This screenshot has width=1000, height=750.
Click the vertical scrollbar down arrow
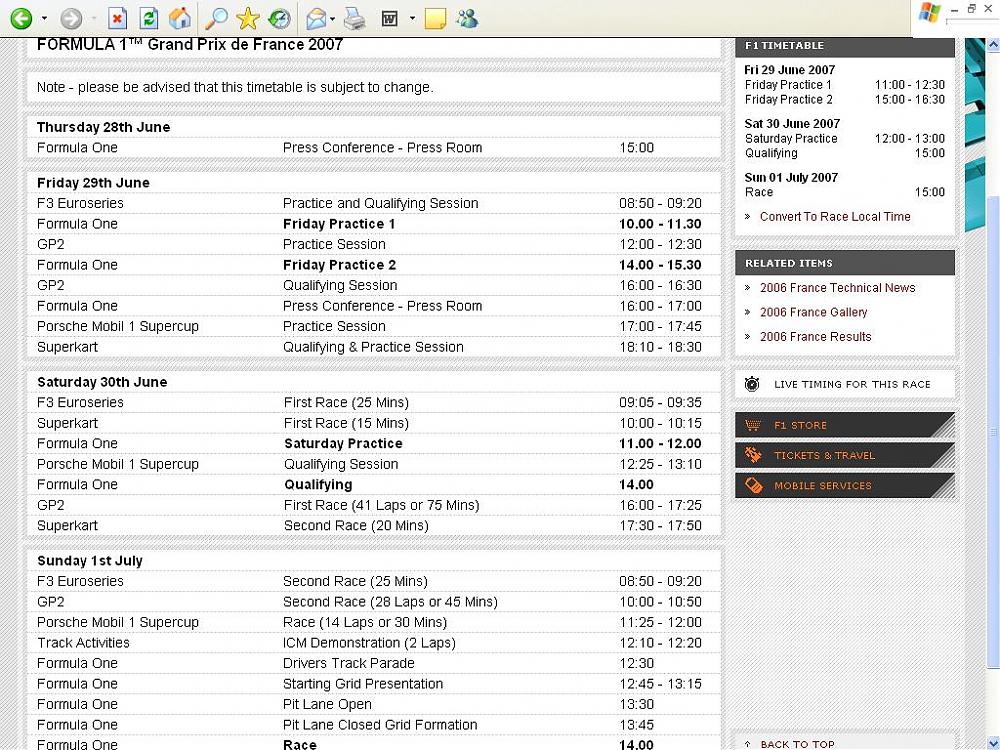coord(993,742)
